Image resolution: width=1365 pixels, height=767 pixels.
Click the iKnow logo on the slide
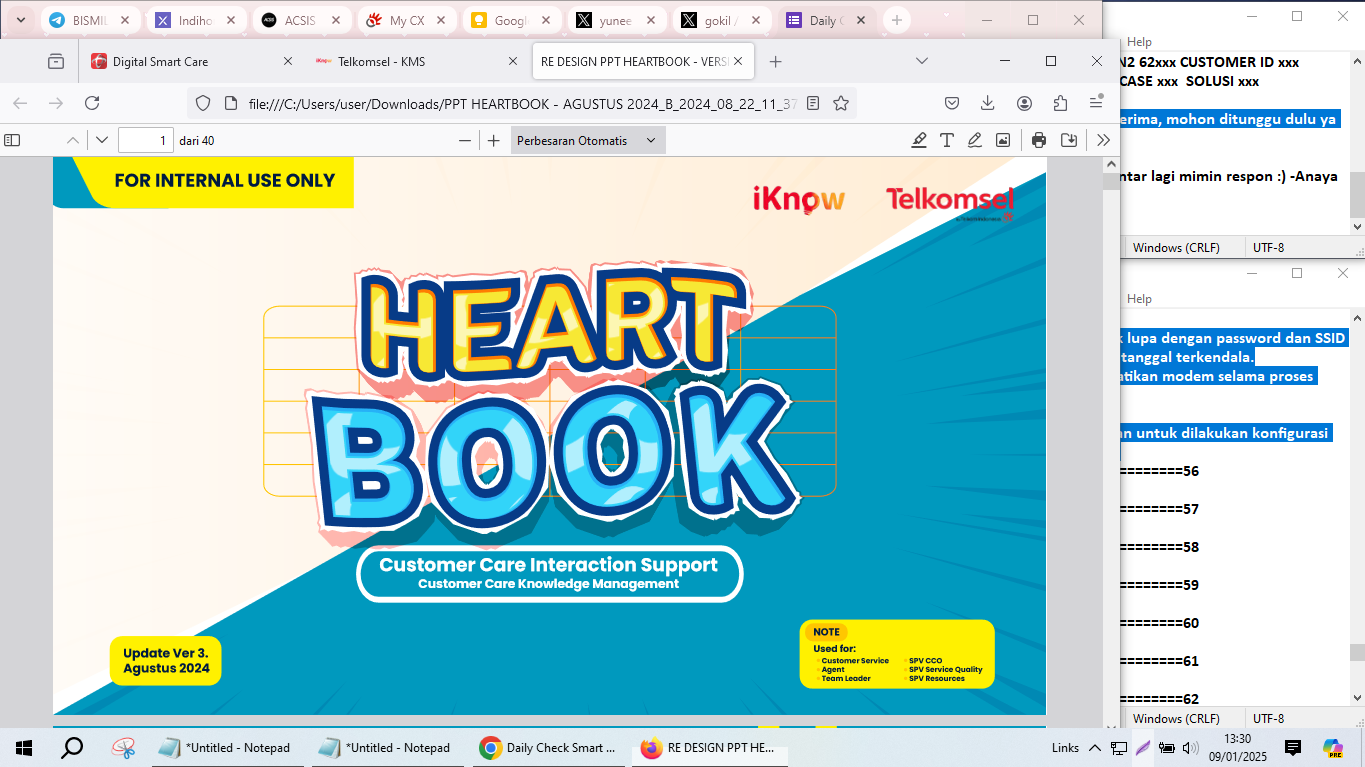[799, 199]
